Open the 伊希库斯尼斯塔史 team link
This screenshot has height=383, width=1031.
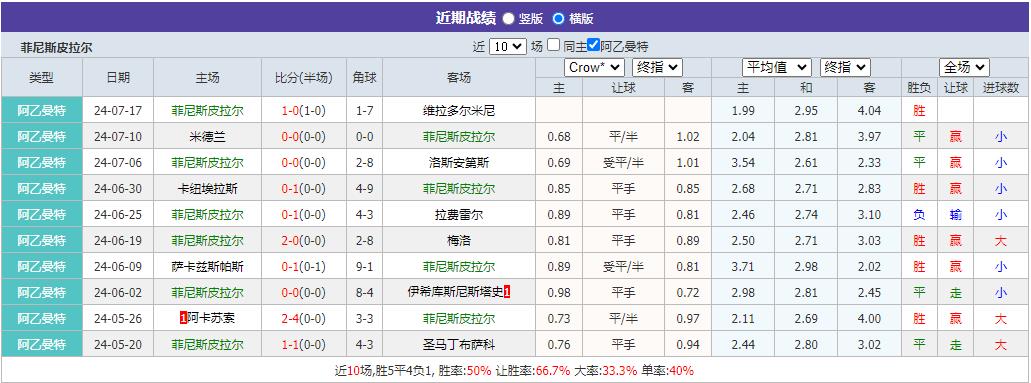click(455, 292)
